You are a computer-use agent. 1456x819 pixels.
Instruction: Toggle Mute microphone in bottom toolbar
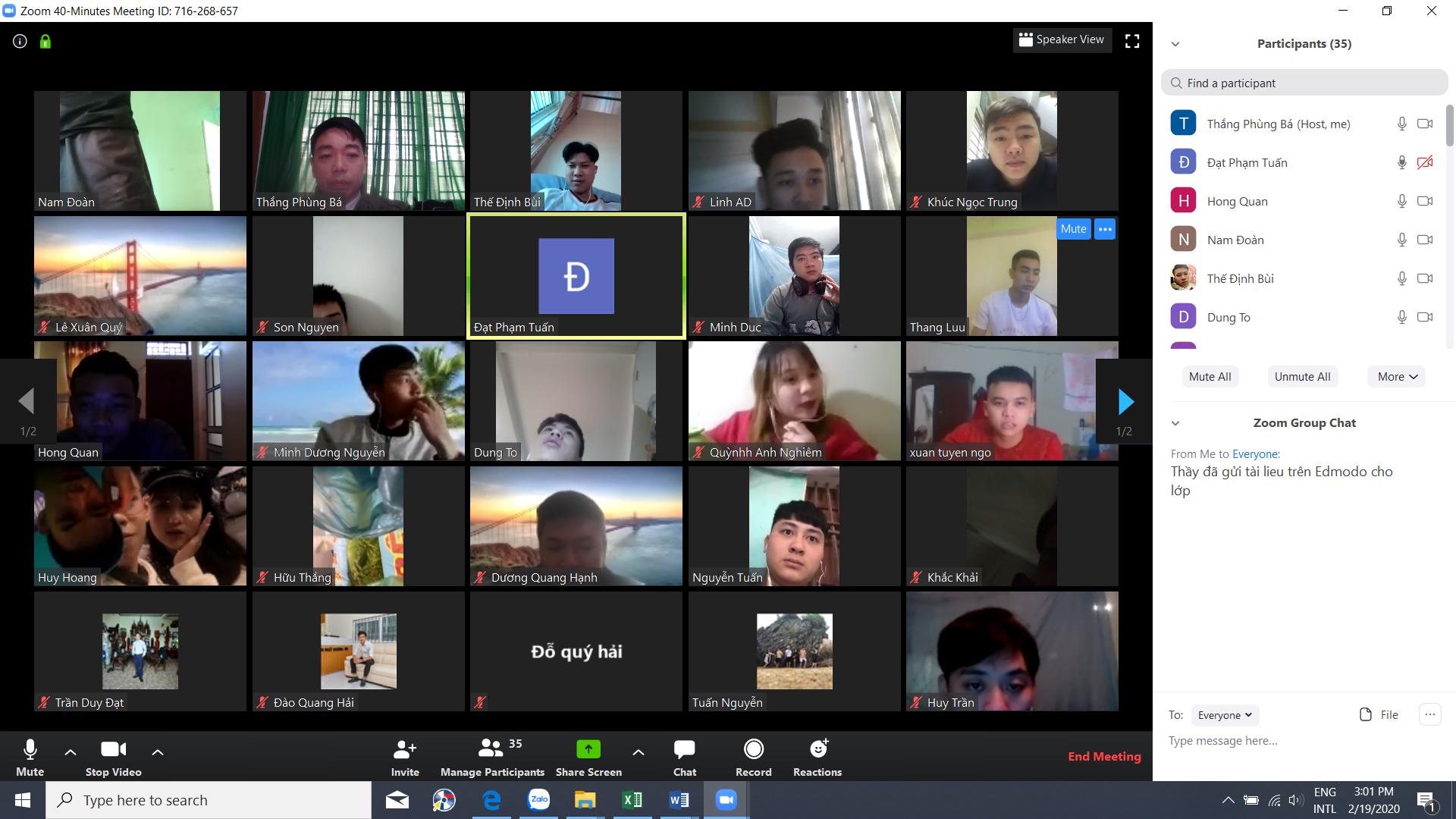30,758
